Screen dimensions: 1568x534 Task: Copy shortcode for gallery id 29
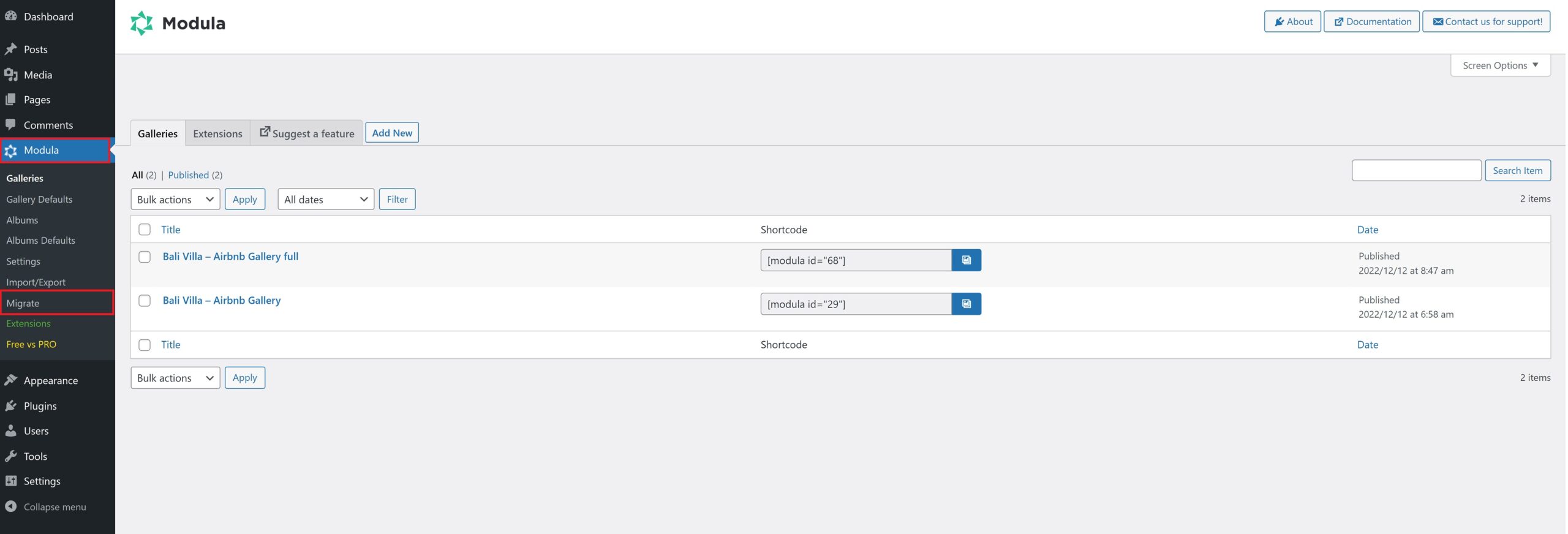[x=966, y=304]
